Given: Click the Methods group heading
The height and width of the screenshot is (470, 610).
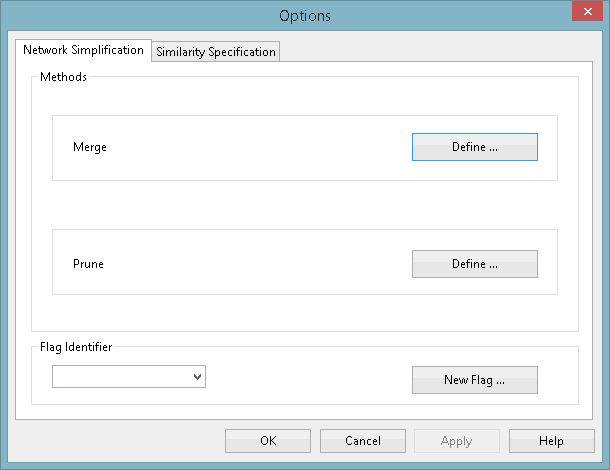Looking at the screenshot, I should [x=64, y=77].
